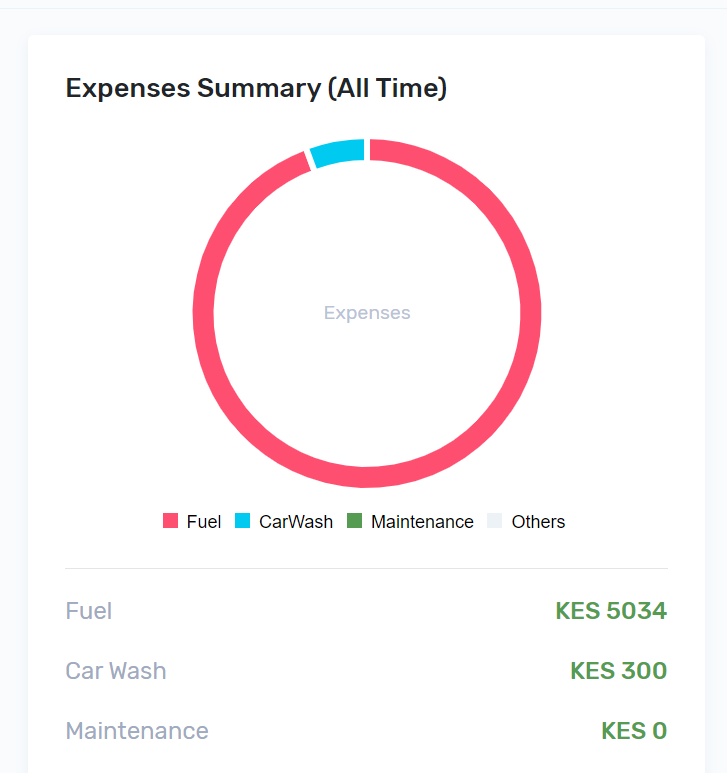This screenshot has height=773, width=727.
Task: Click the cyan CarWash donut segment
Action: pyautogui.click(x=338, y=153)
